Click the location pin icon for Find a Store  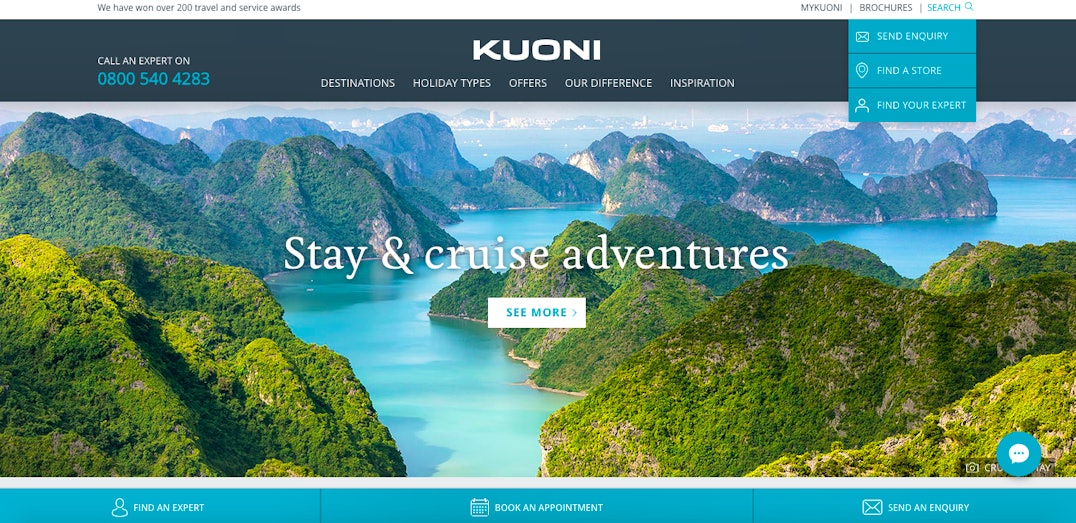862,71
